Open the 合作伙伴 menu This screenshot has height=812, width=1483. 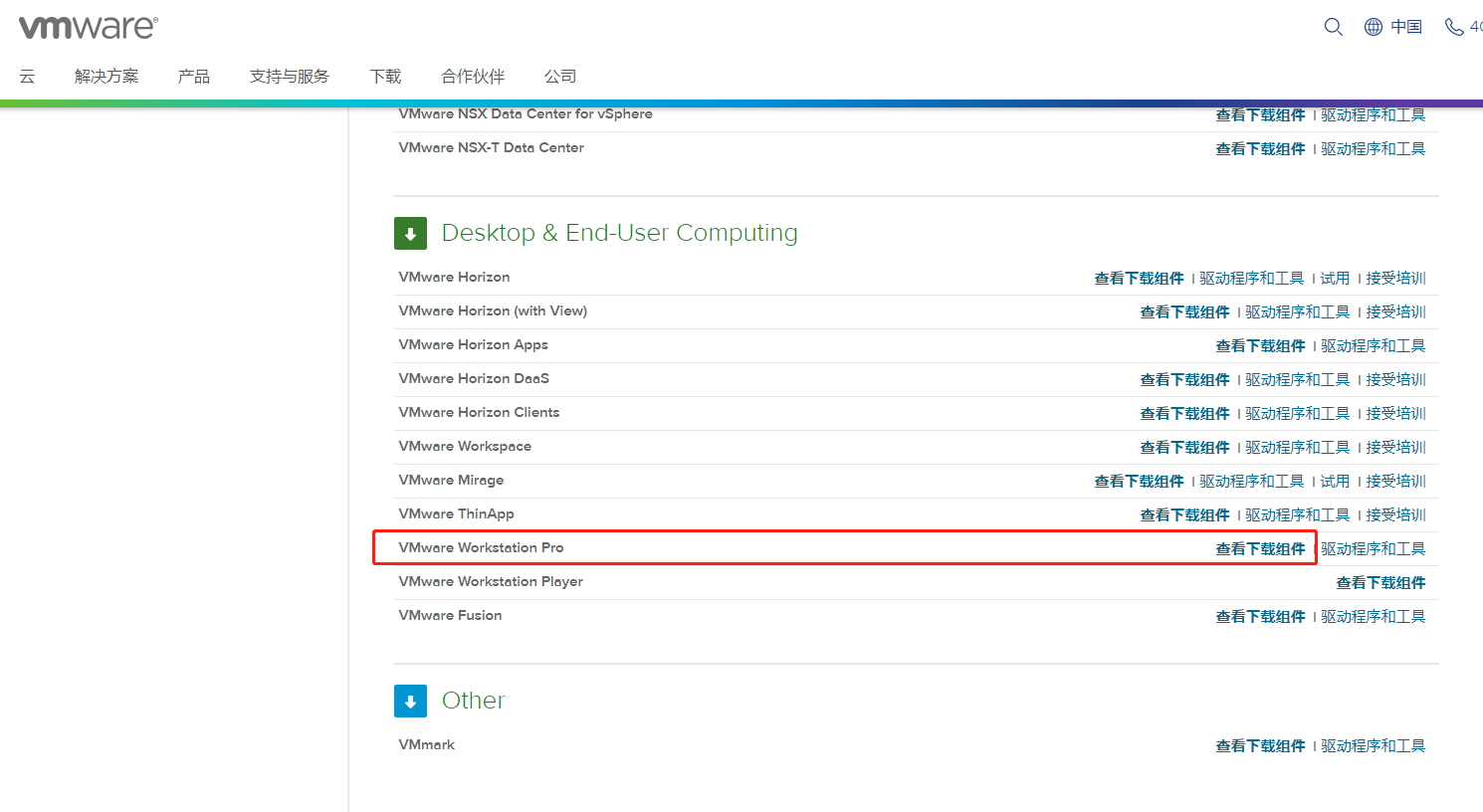click(x=473, y=77)
